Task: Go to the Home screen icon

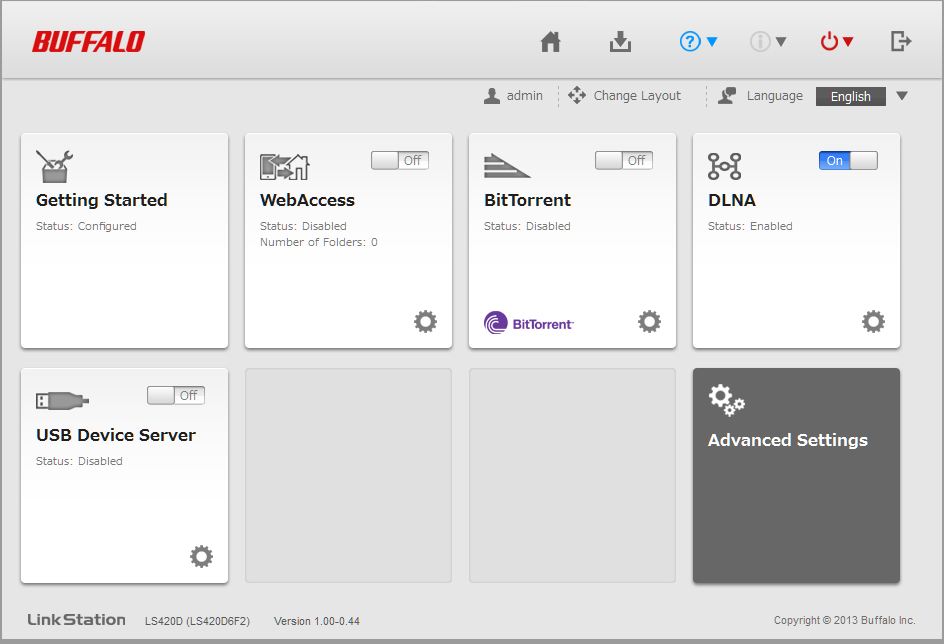Action: [550, 42]
